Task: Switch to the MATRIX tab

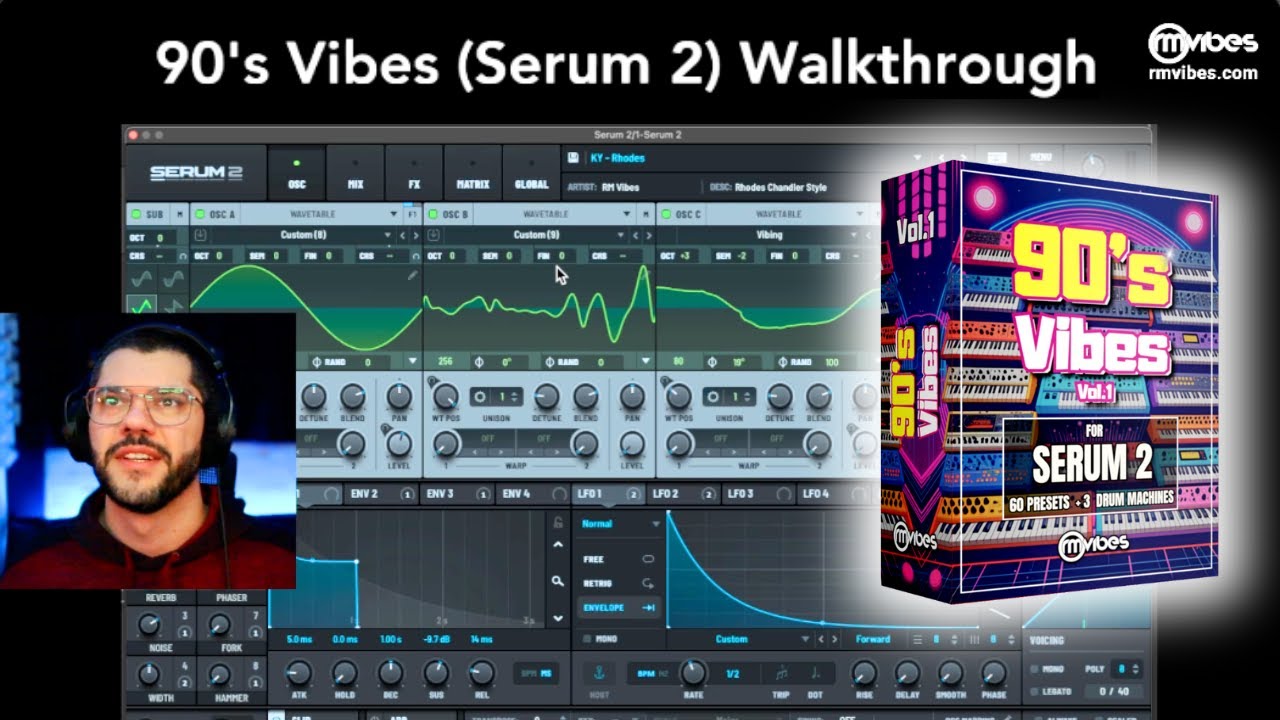Action: (x=473, y=174)
